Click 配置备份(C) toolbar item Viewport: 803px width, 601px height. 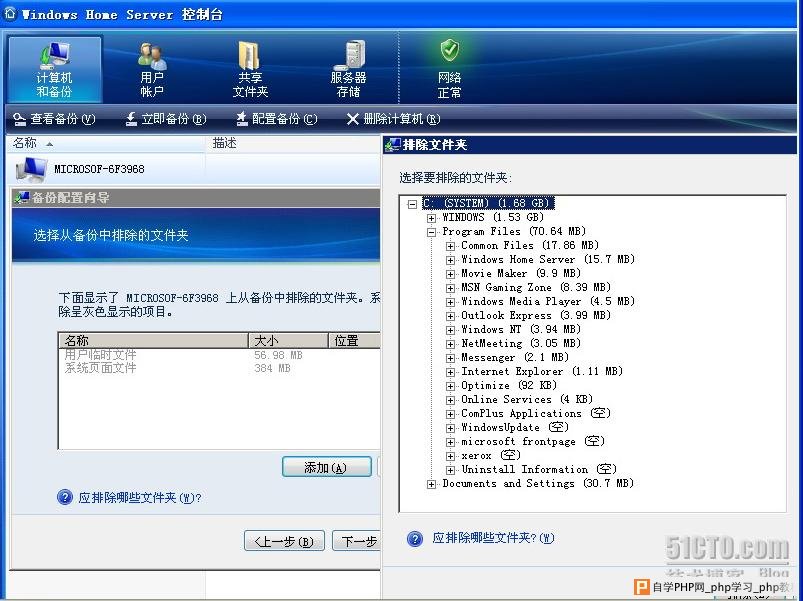tap(277, 119)
